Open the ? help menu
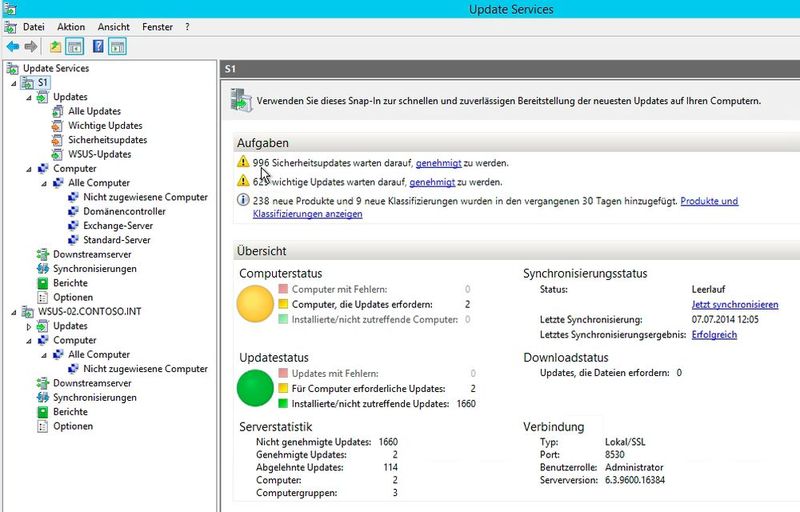The width and height of the screenshot is (800, 512). pyautogui.click(x=187, y=27)
